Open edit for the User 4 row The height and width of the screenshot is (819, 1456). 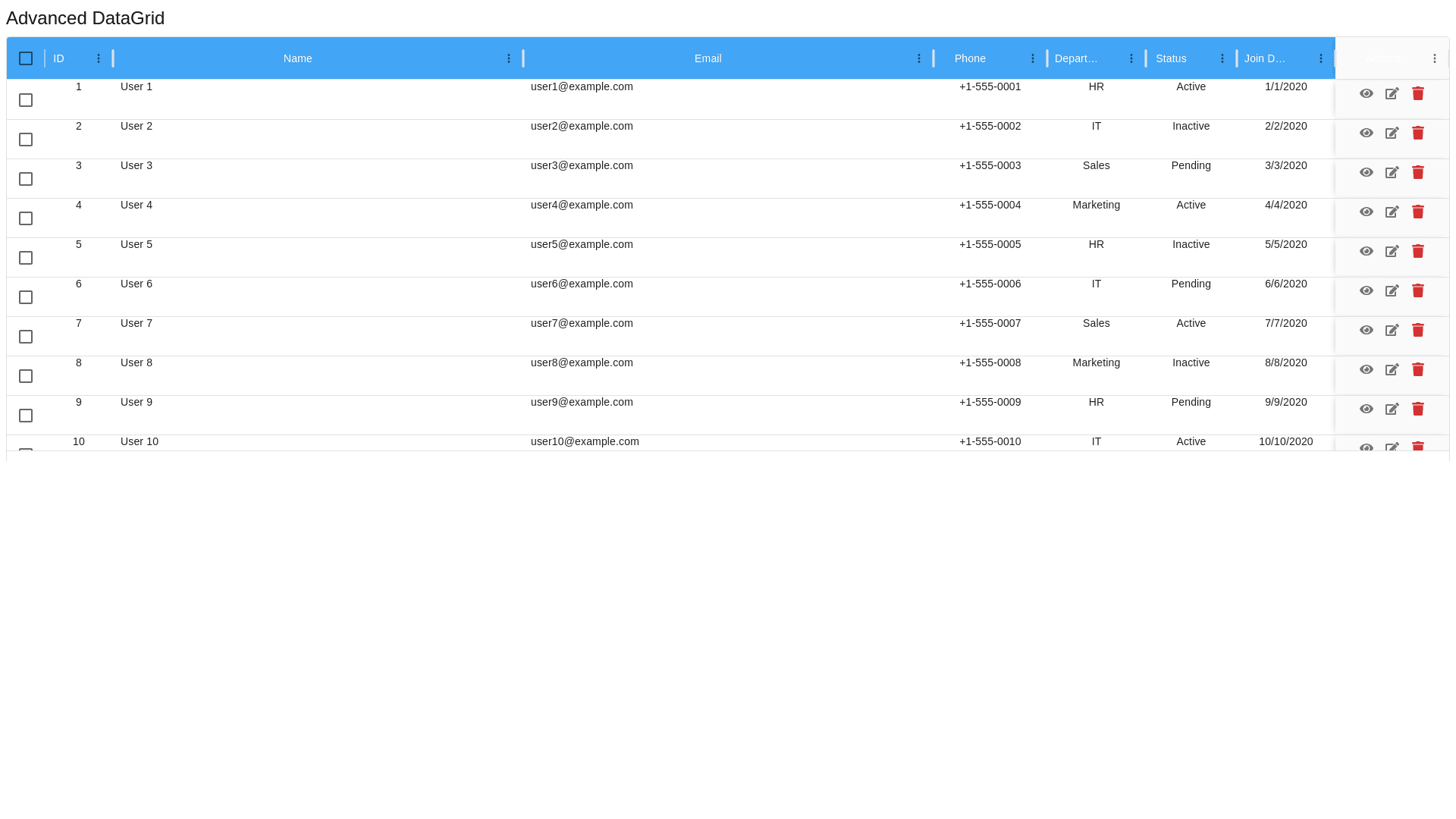(1392, 212)
